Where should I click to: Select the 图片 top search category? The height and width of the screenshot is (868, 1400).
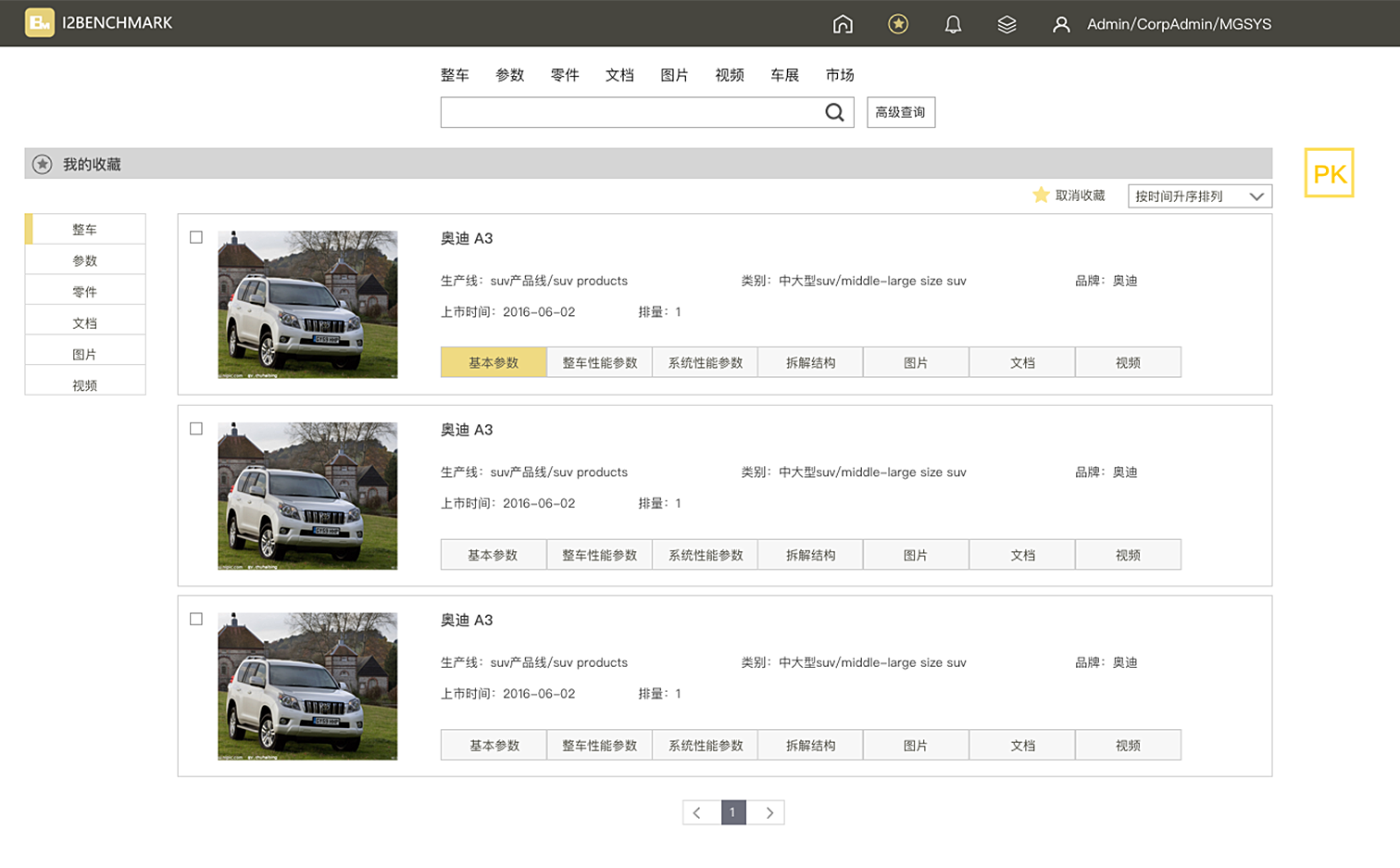[x=674, y=75]
